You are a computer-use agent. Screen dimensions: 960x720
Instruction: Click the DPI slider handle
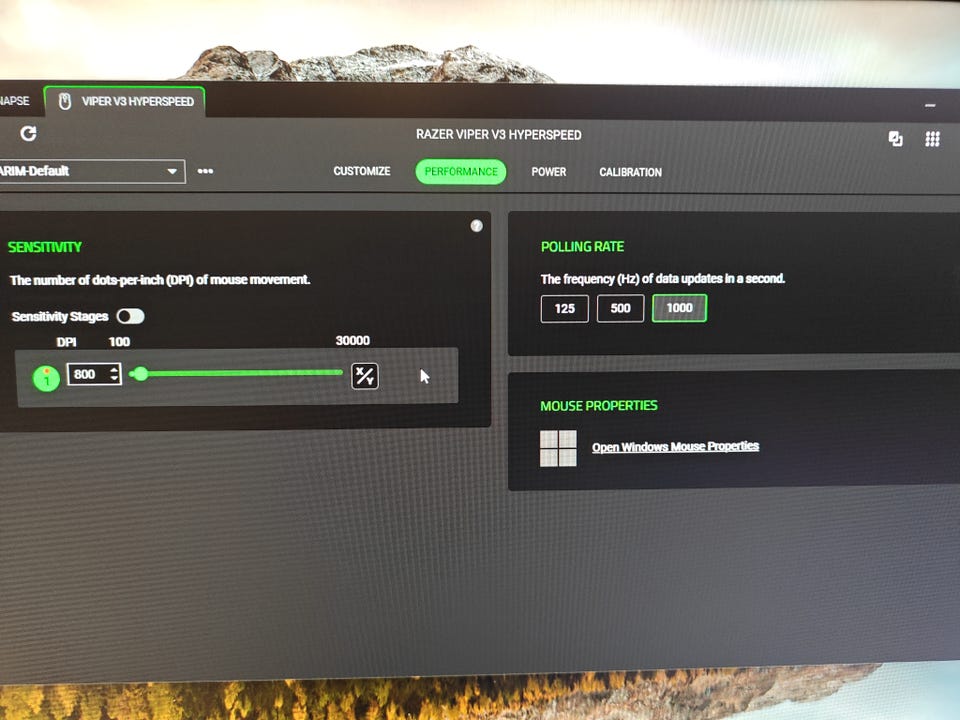click(141, 373)
